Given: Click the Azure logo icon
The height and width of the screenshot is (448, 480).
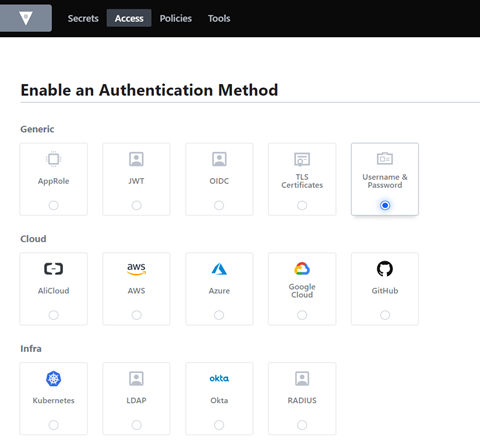Looking at the screenshot, I should tap(219, 269).
